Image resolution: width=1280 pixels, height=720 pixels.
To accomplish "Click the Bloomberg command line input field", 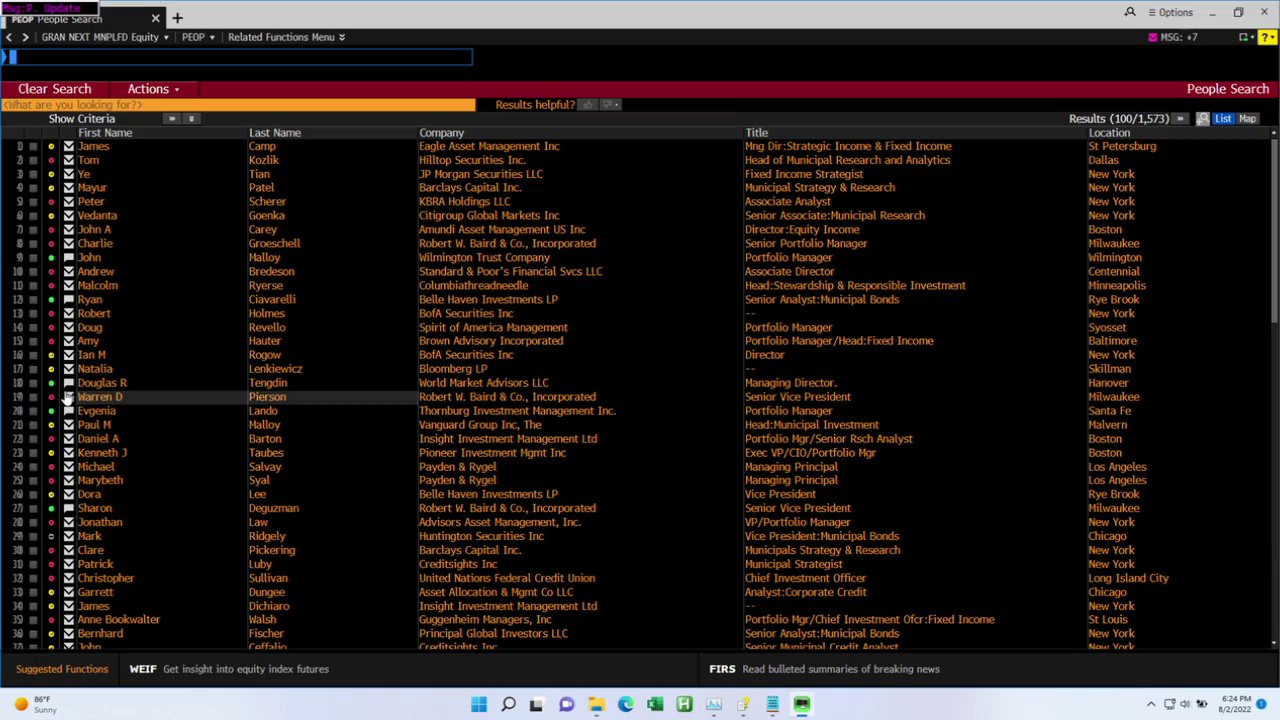I will (240, 57).
